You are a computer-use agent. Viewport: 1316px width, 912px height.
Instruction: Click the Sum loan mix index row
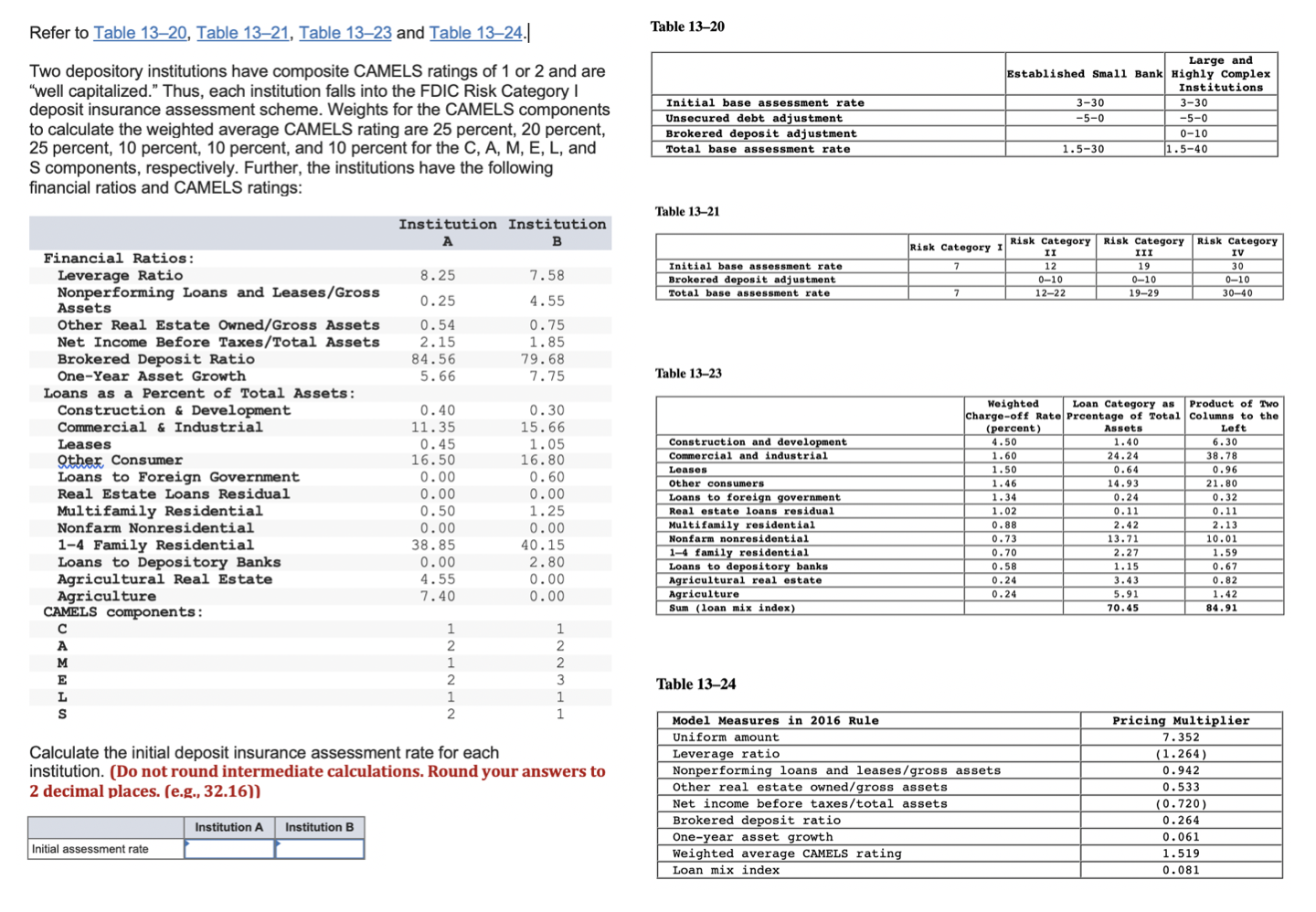(x=731, y=608)
